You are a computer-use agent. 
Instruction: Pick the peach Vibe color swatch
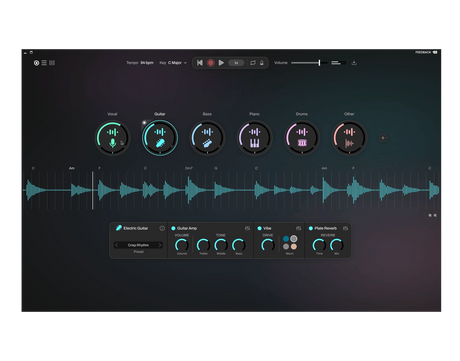coord(294,247)
